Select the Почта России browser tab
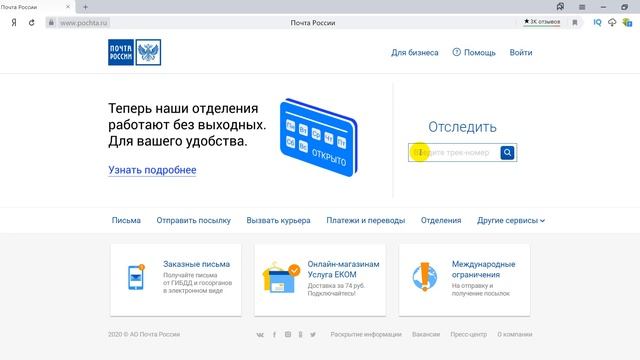Image resolution: width=640 pixels, height=360 pixels. [x=37, y=7]
